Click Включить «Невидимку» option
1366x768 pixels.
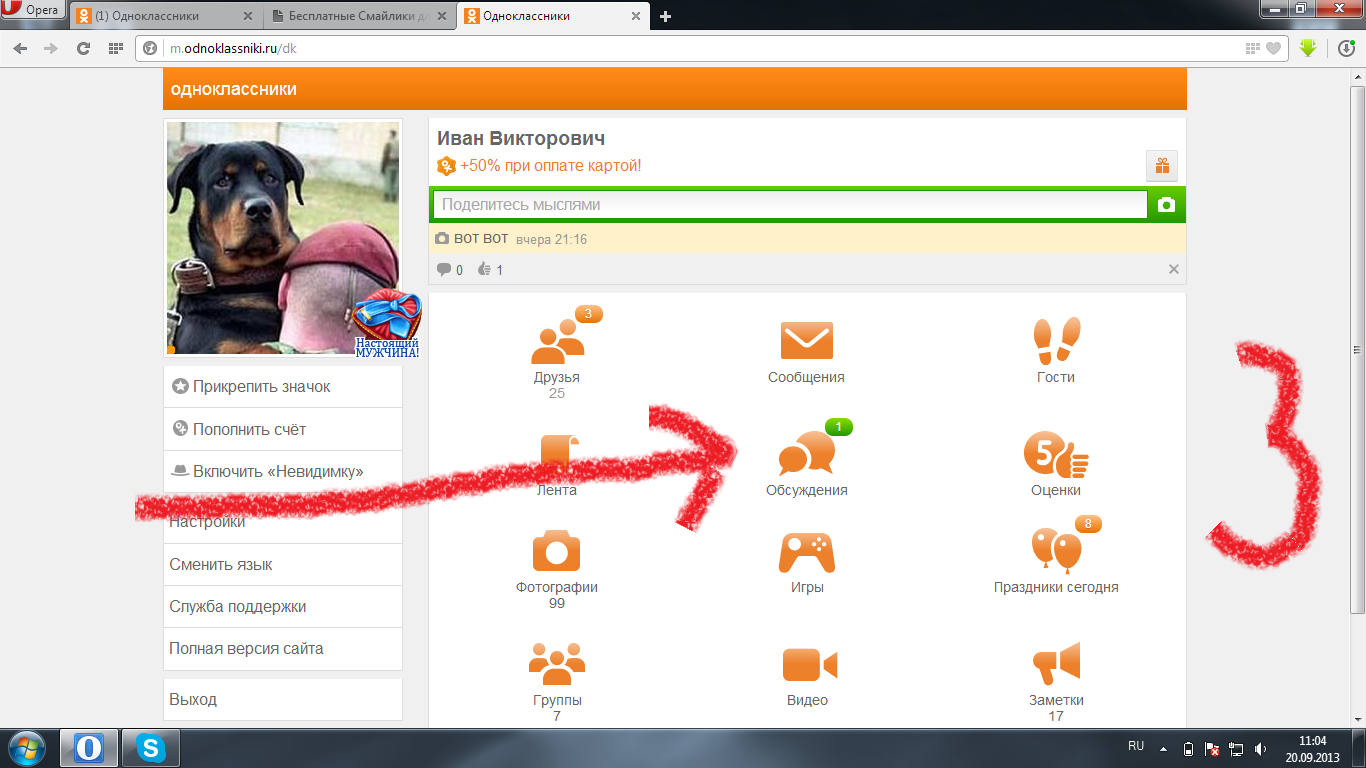click(x=283, y=471)
